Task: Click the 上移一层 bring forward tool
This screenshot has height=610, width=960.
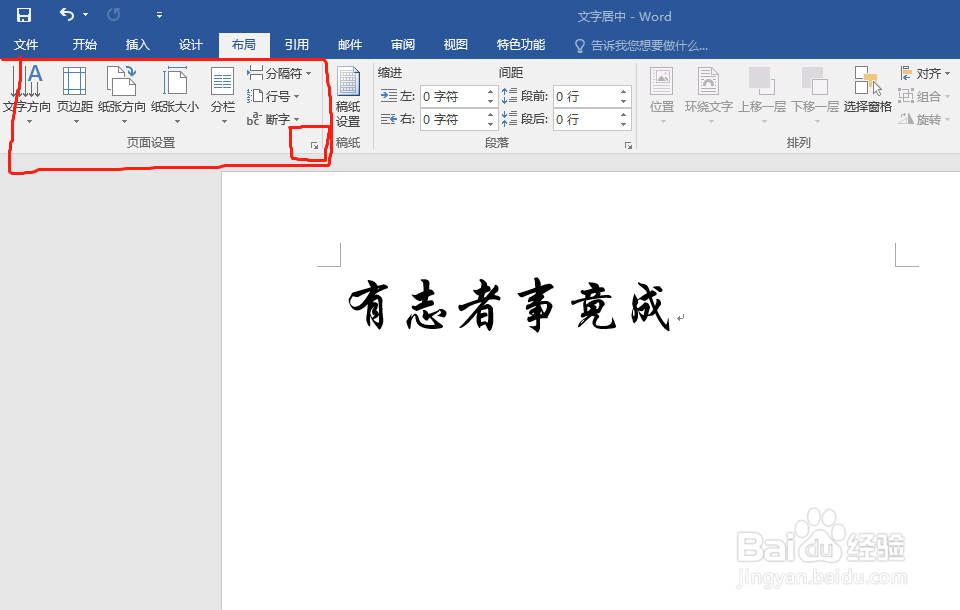Action: 762,94
